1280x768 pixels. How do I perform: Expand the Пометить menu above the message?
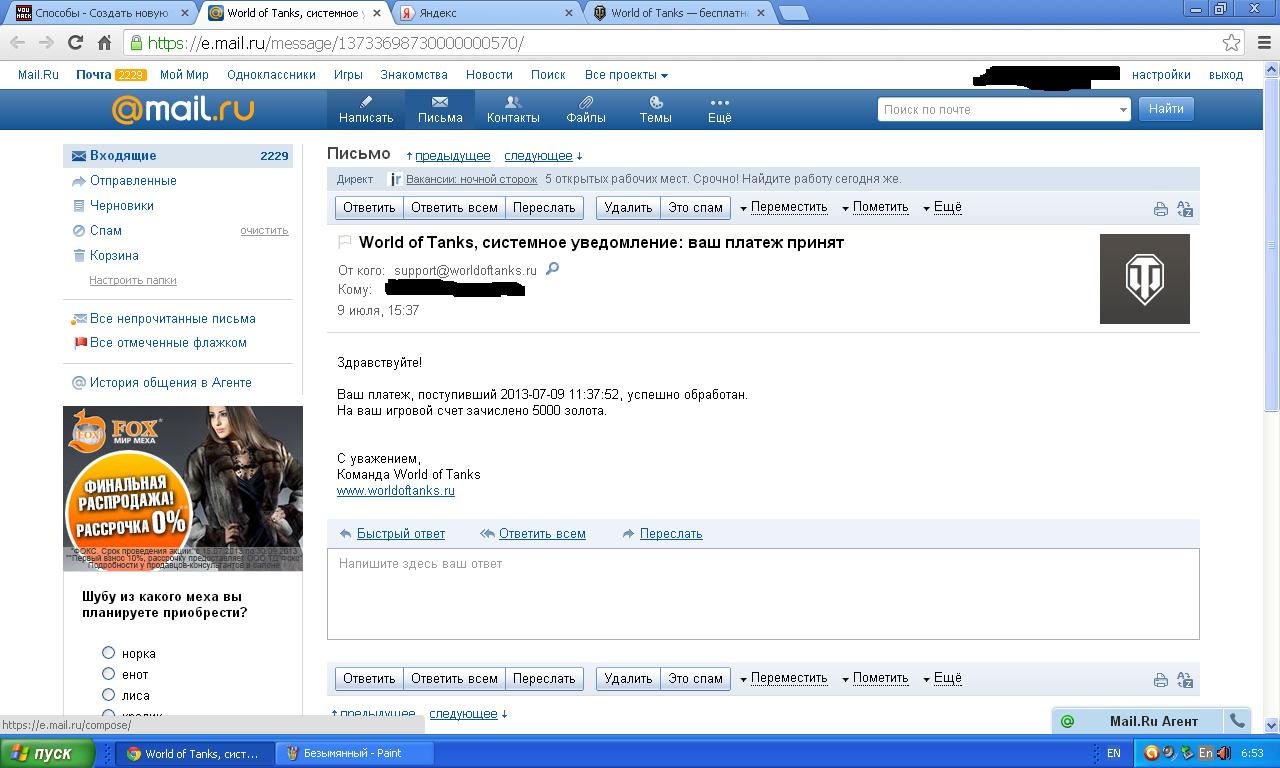coord(875,207)
